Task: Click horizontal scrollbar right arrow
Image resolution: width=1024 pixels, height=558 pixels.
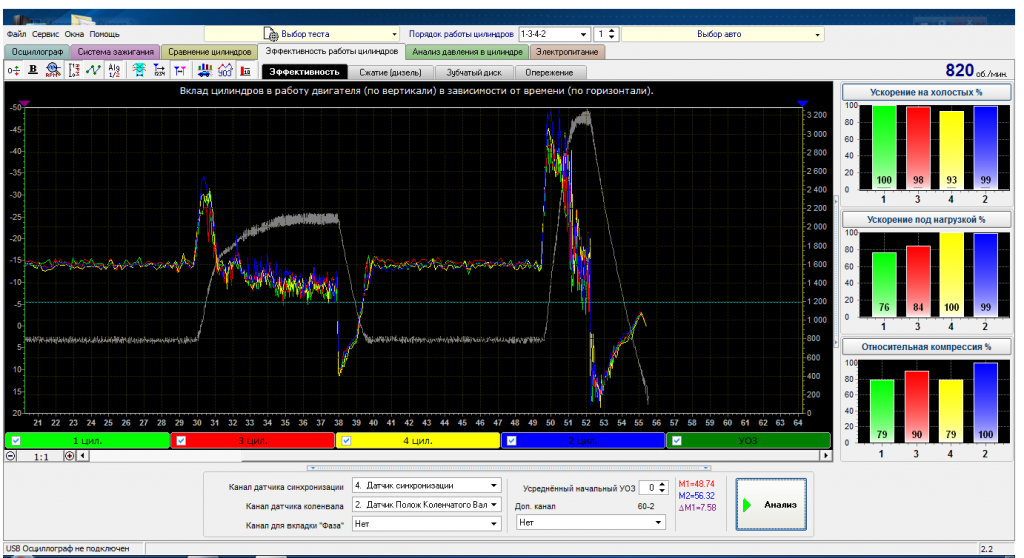Action: pos(826,455)
